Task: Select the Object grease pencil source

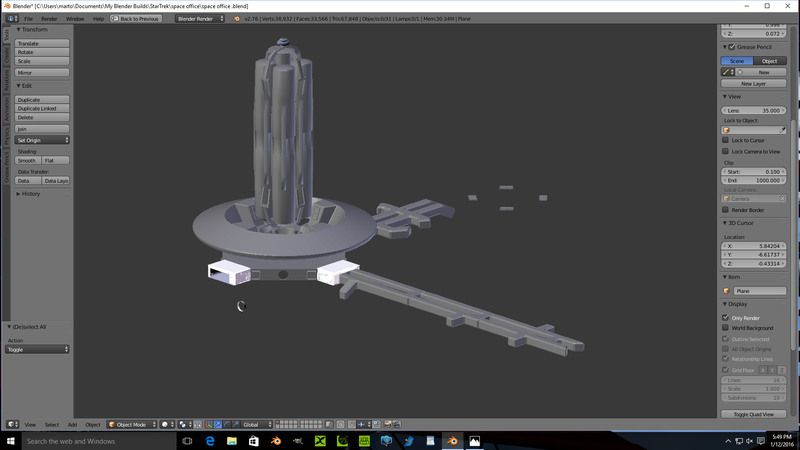Action: point(769,61)
